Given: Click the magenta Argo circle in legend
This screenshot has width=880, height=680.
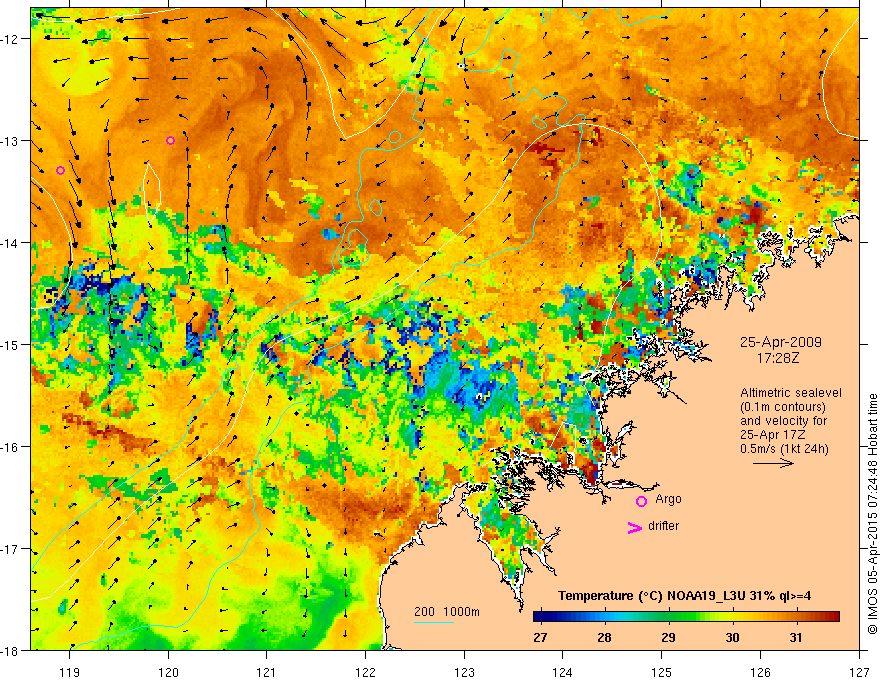Looking at the screenshot, I should [641, 501].
